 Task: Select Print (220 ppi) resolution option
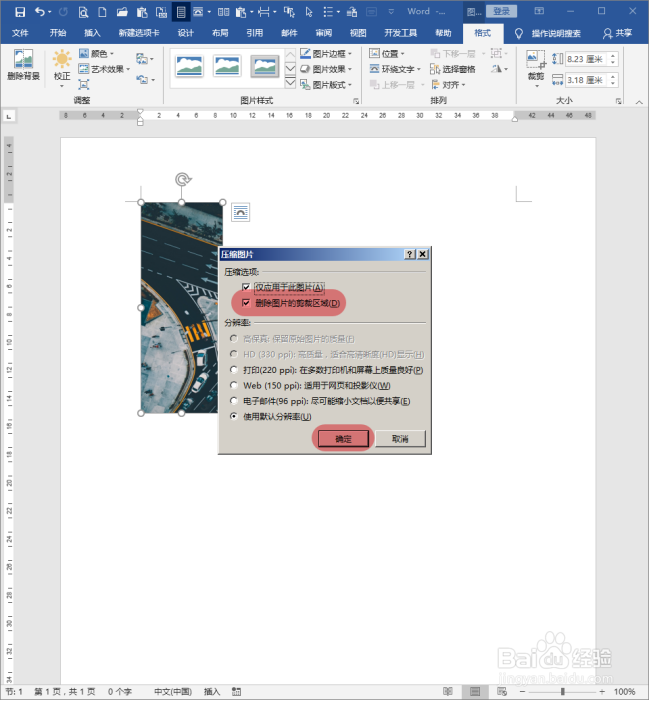pos(234,369)
